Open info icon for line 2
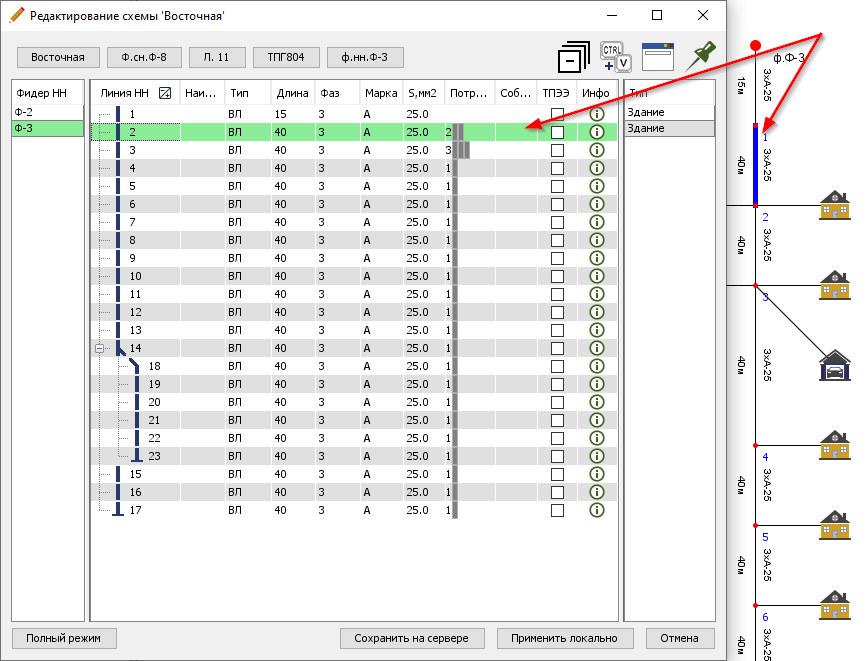 pos(596,132)
